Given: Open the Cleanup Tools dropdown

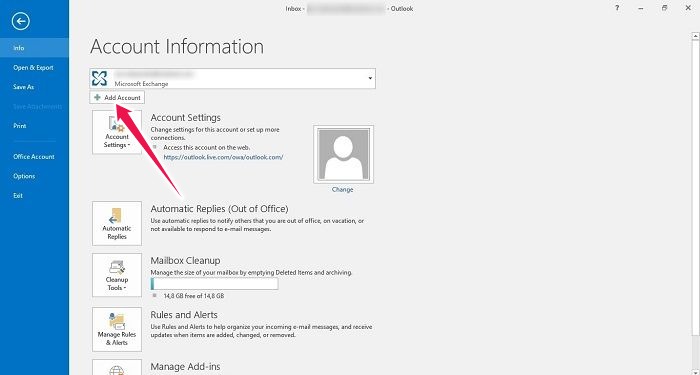Looking at the screenshot, I should (117, 275).
